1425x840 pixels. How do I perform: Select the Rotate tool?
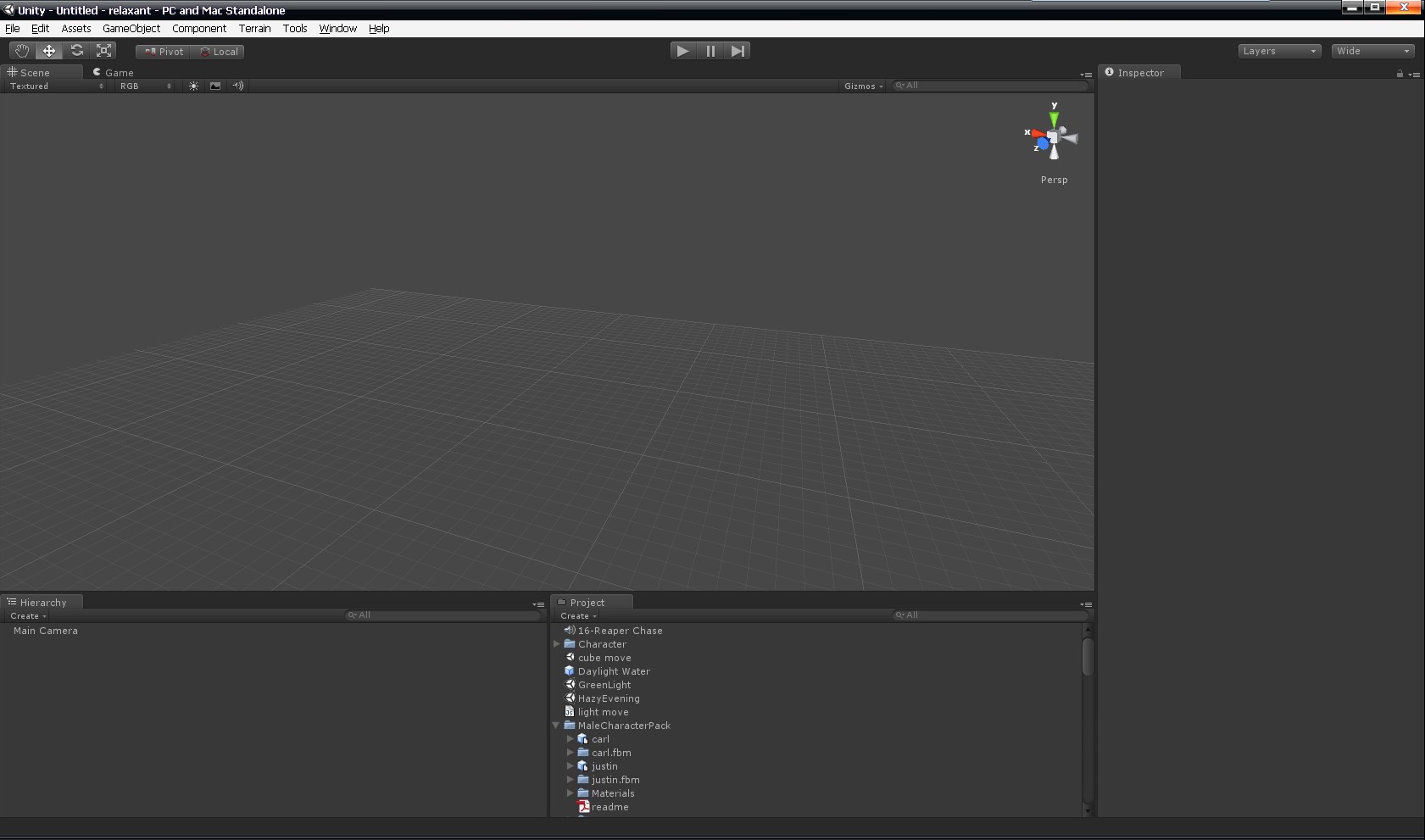[x=76, y=51]
